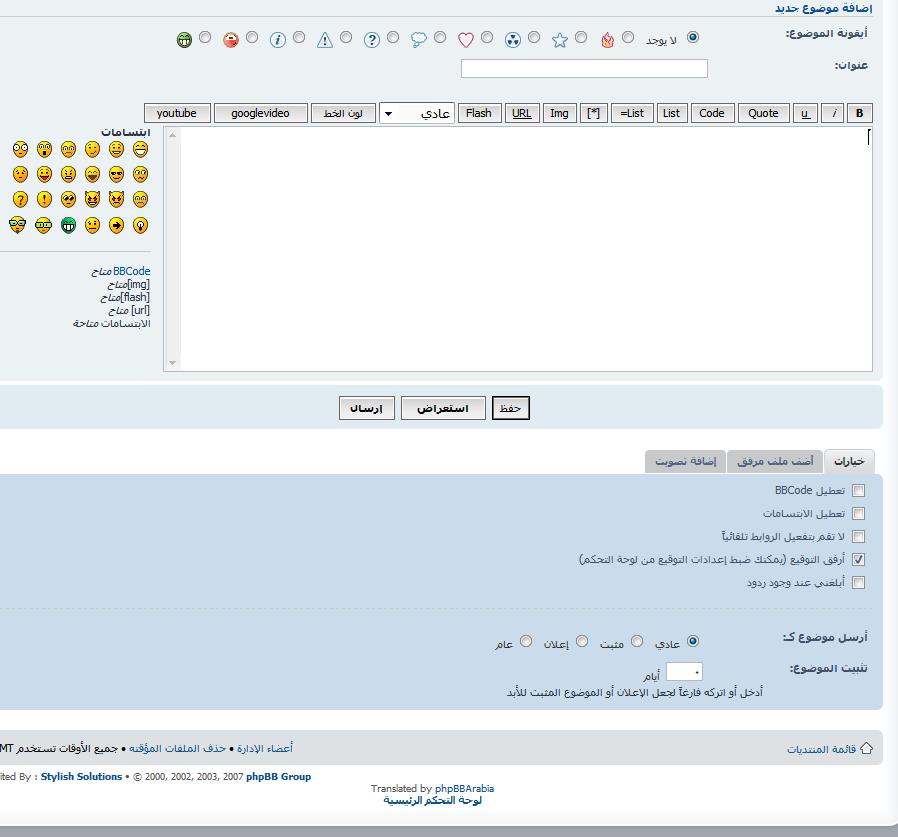Viewport: 898px width, 837px height.
Task: Insert the winking smiley
Action: pos(92,149)
